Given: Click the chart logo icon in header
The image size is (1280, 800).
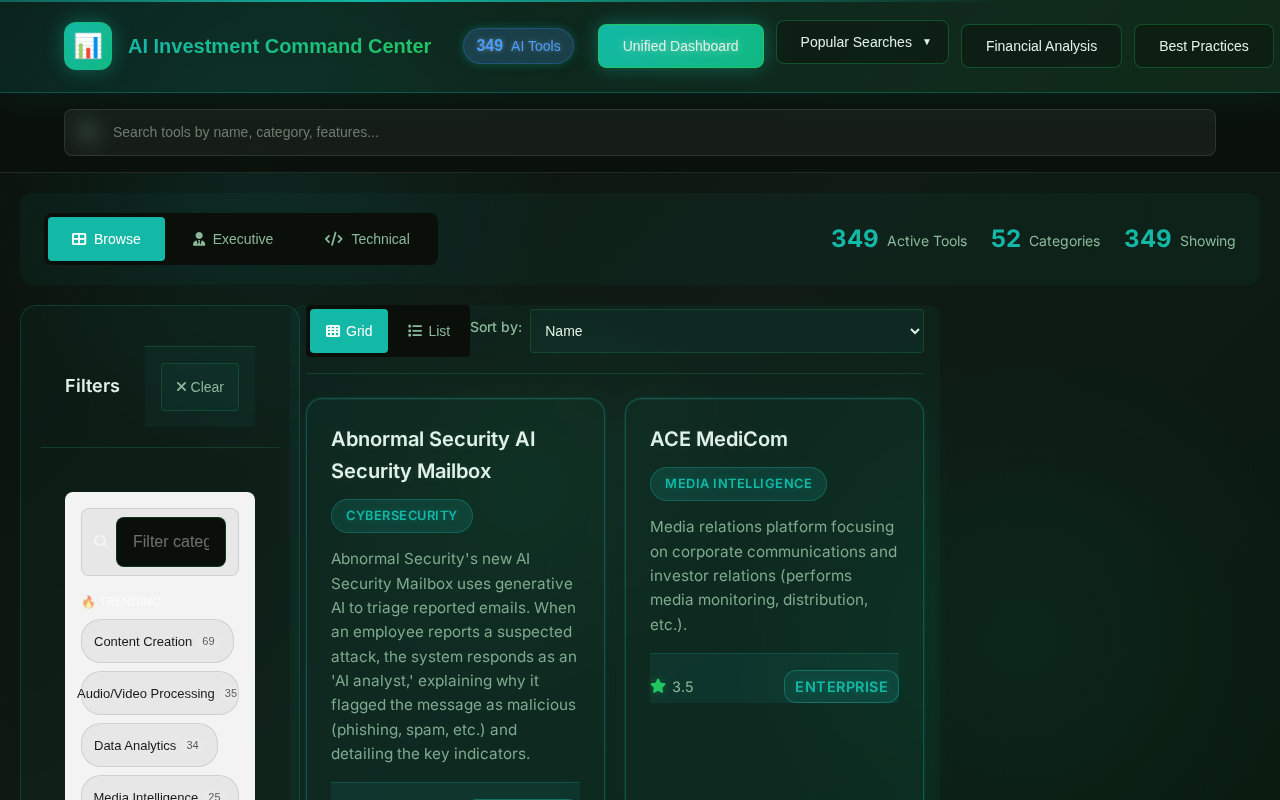Looking at the screenshot, I should click(x=88, y=46).
